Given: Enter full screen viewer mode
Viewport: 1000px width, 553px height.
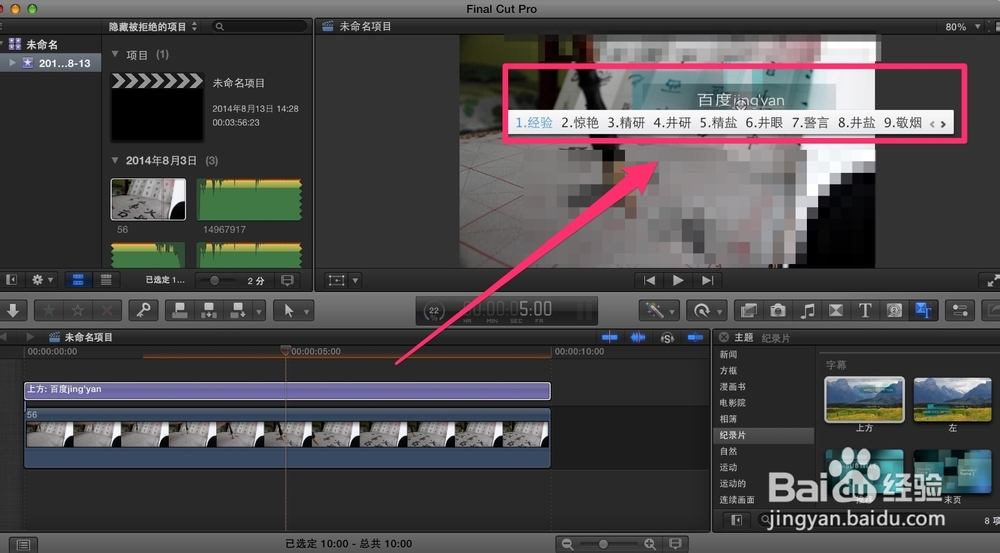Looking at the screenshot, I should (x=992, y=280).
